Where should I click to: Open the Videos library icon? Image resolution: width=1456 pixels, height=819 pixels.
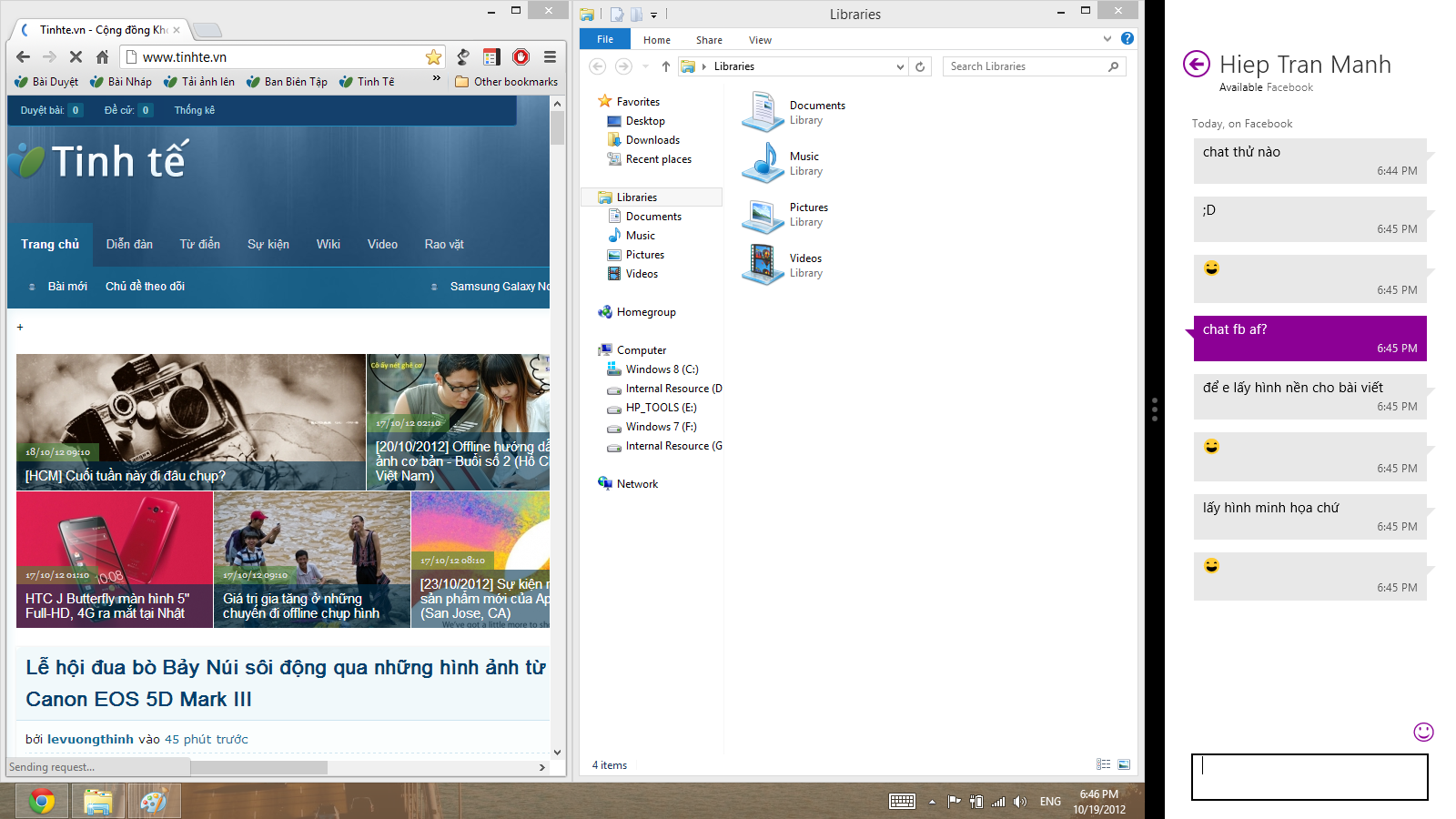pyautogui.click(x=762, y=265)
